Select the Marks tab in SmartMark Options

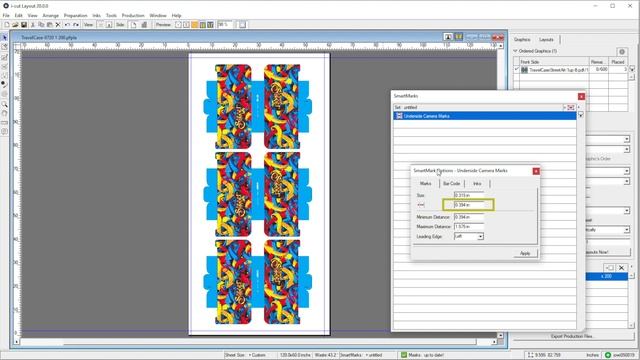(x=426, y=184)
